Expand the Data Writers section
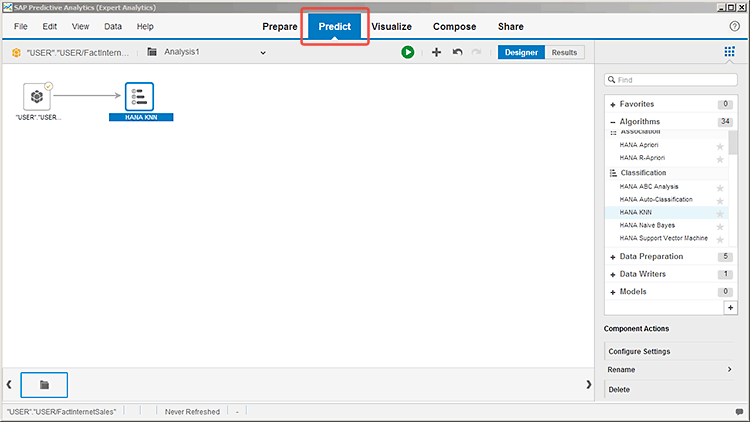The height and width of the screenshot is (422, 750). click(x=613, y=275)
